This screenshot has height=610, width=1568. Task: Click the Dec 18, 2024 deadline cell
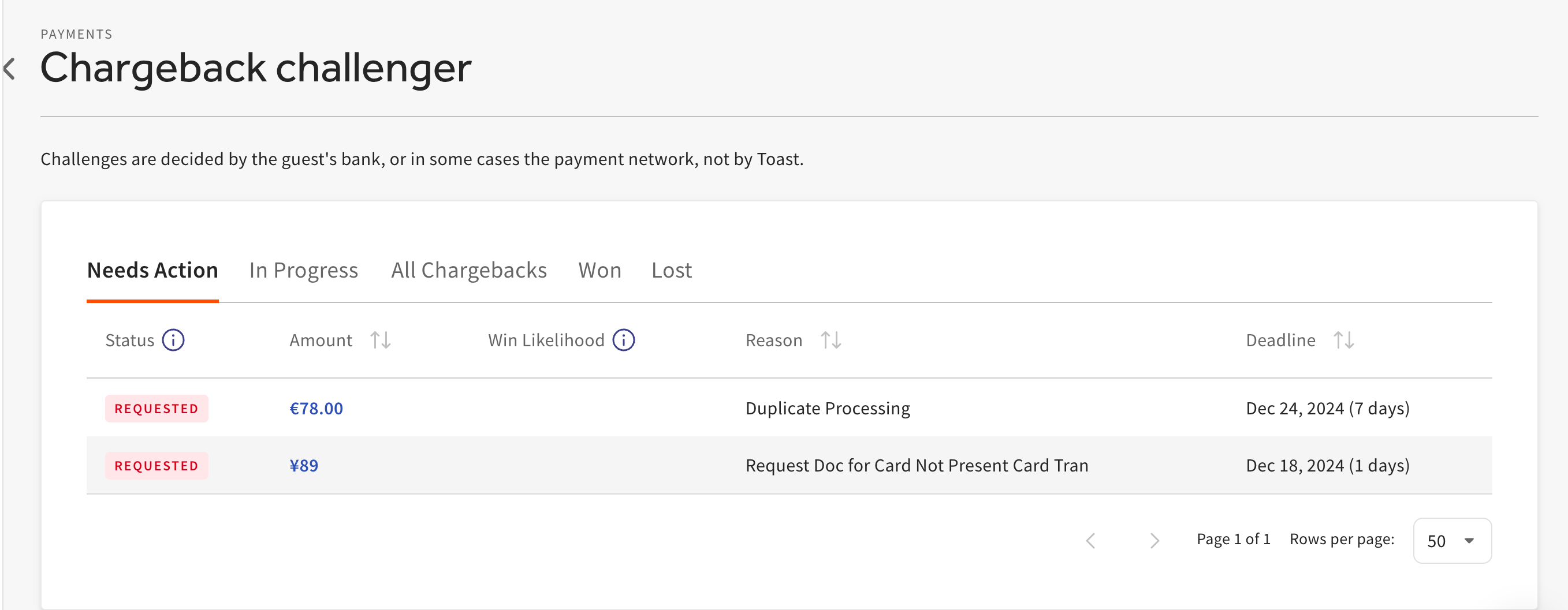pyautogui.click(x=1328, y=465)
